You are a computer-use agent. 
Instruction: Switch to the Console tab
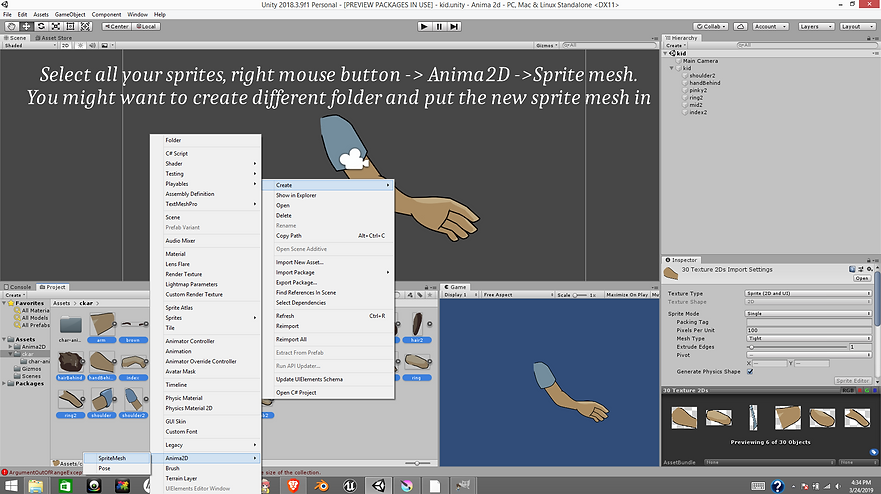17,287
